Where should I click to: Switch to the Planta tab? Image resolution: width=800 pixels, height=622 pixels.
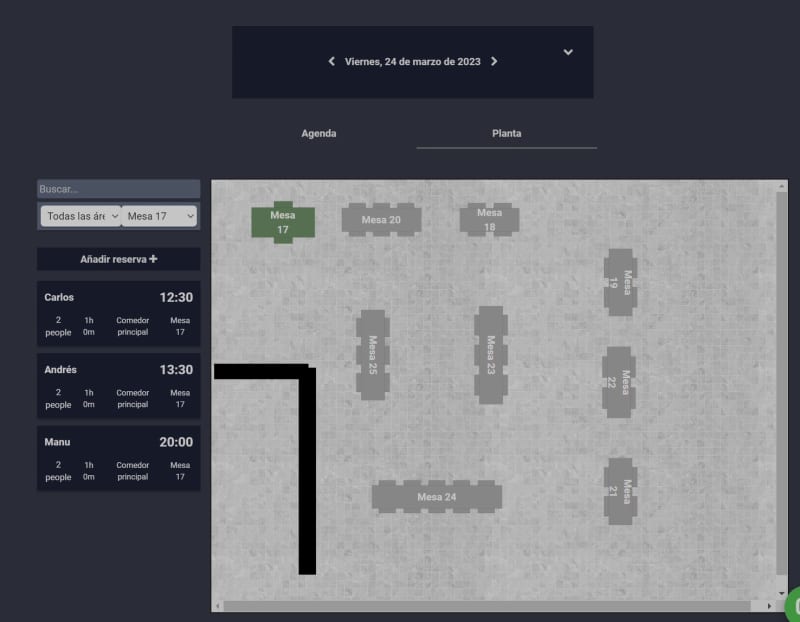506,133
